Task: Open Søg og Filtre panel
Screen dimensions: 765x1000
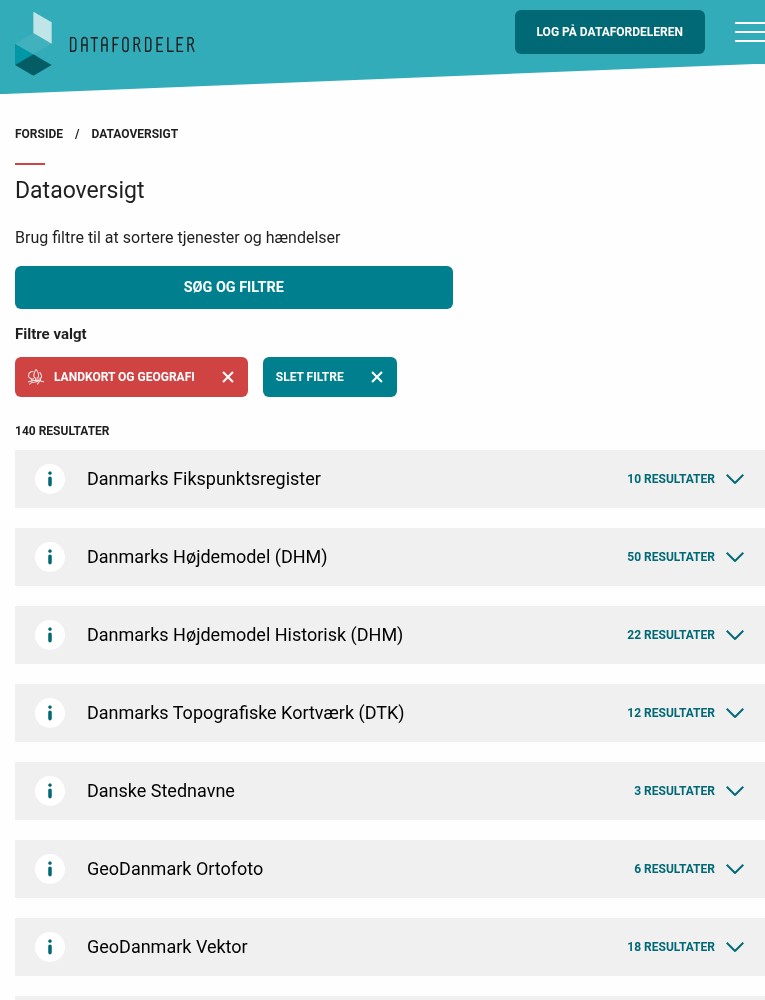Action: point(234,287)
